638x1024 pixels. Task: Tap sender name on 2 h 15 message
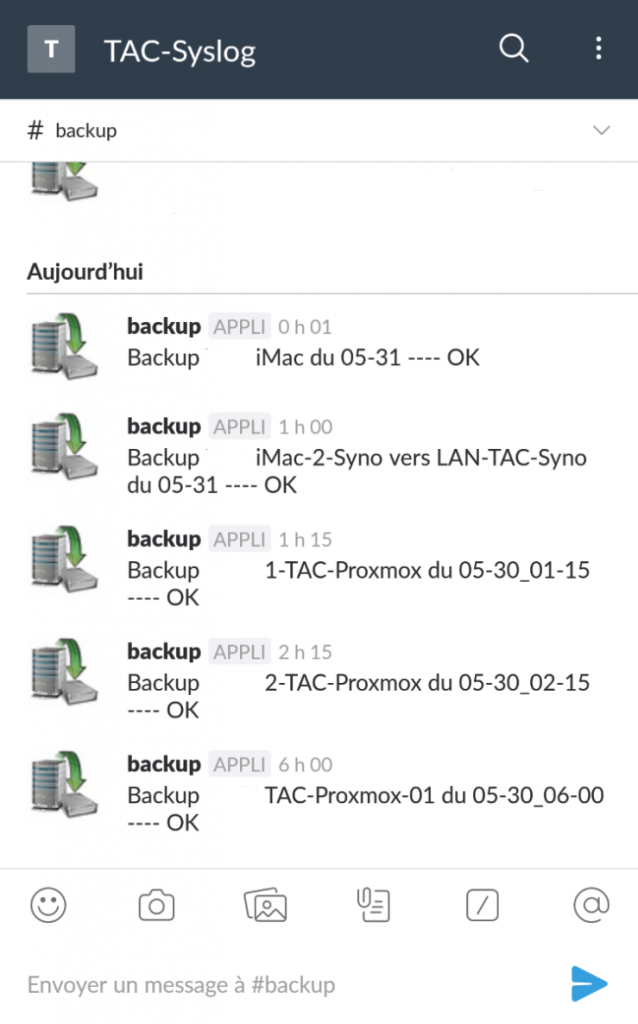coord(164,652)
